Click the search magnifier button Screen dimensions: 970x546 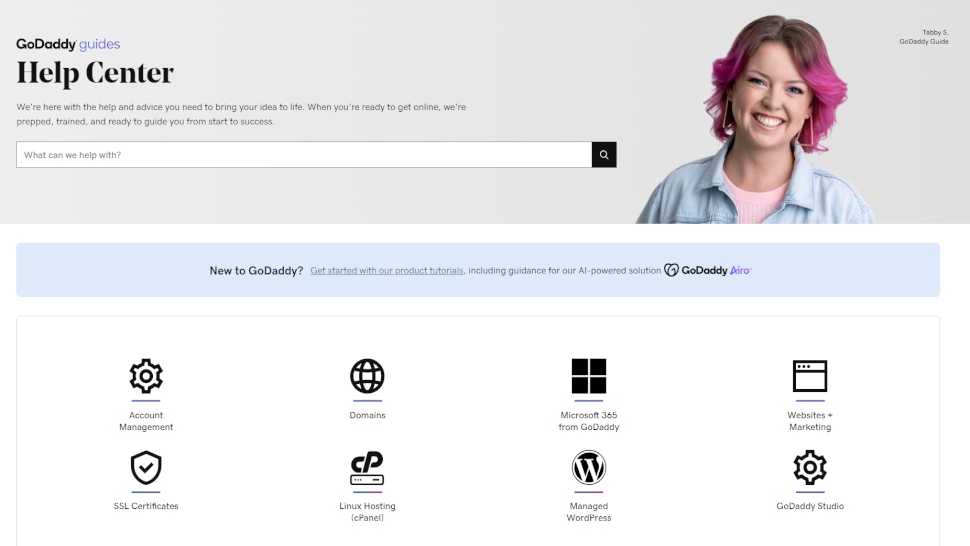pos(604,155)
